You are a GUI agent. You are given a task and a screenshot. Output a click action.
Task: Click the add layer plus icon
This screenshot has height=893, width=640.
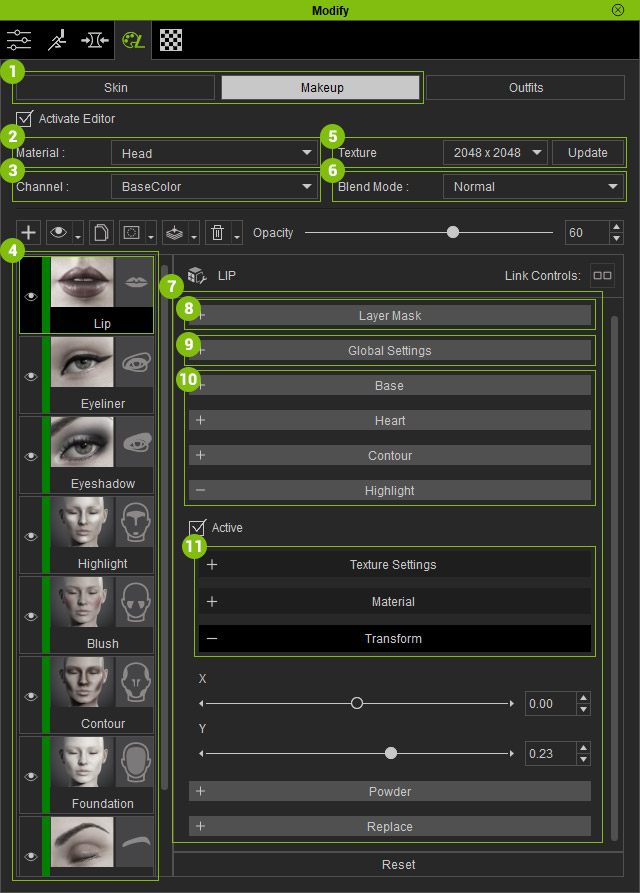tap(30, 233)
